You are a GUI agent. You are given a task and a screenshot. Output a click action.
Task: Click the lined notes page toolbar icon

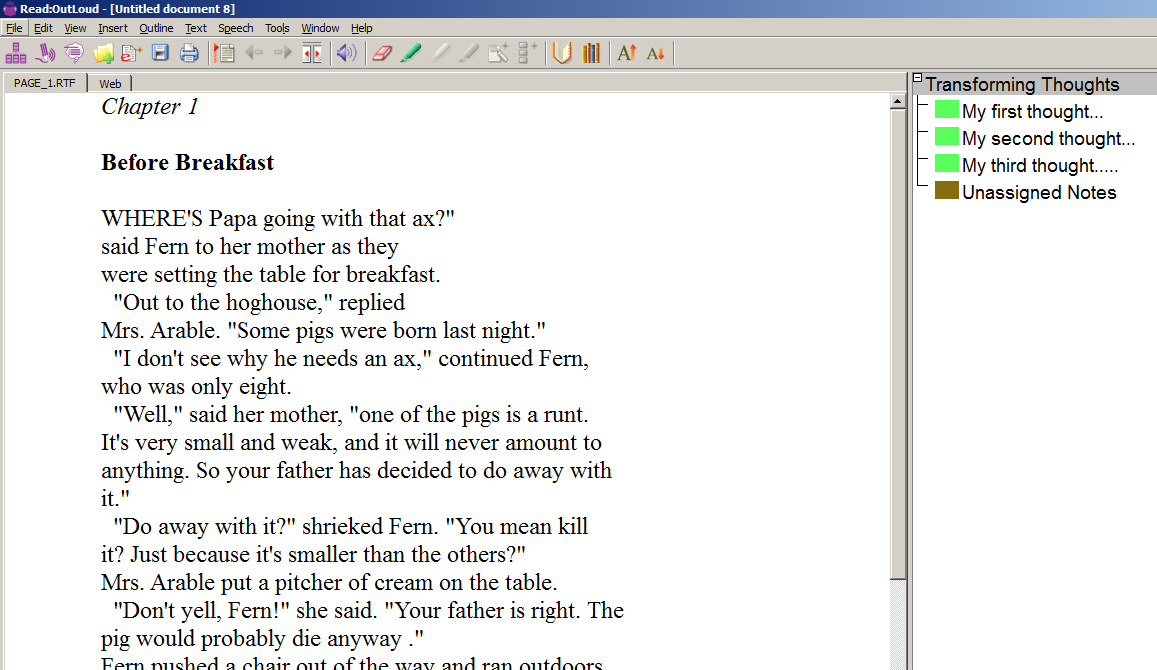[224, 53]
